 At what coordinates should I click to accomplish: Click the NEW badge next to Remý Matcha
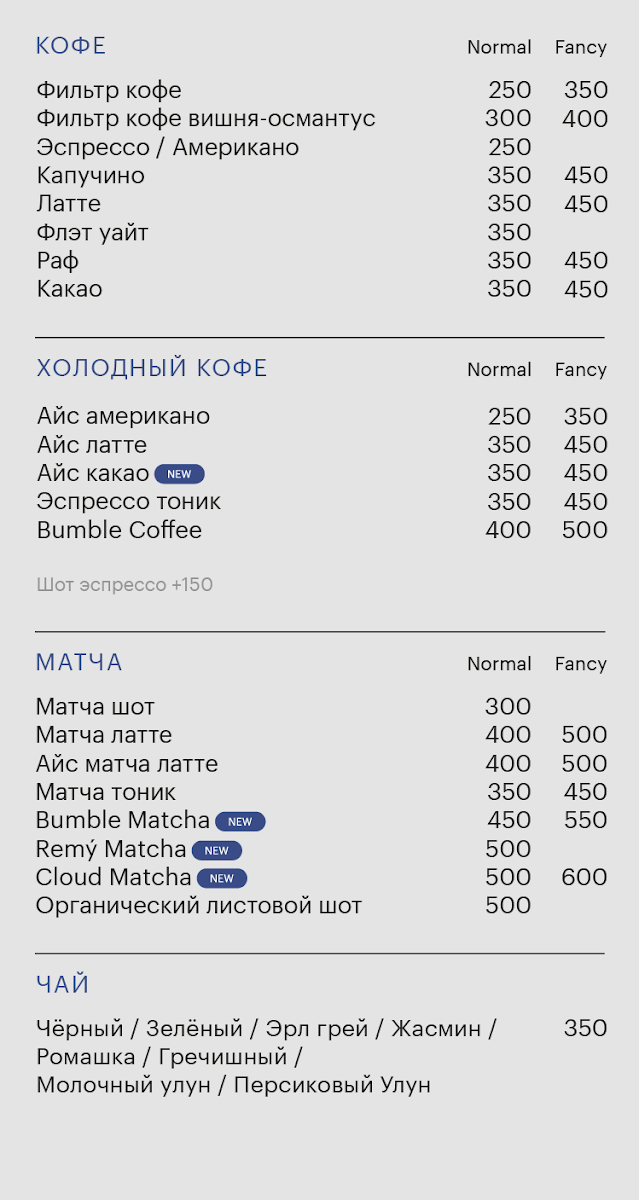[x=217, y=851]
